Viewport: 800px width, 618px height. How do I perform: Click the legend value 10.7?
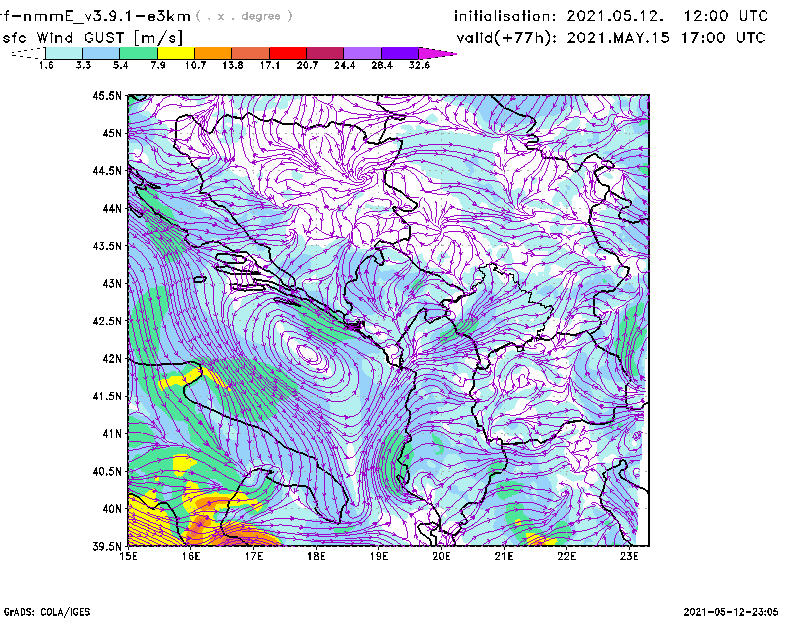click(x=195, y=65)
